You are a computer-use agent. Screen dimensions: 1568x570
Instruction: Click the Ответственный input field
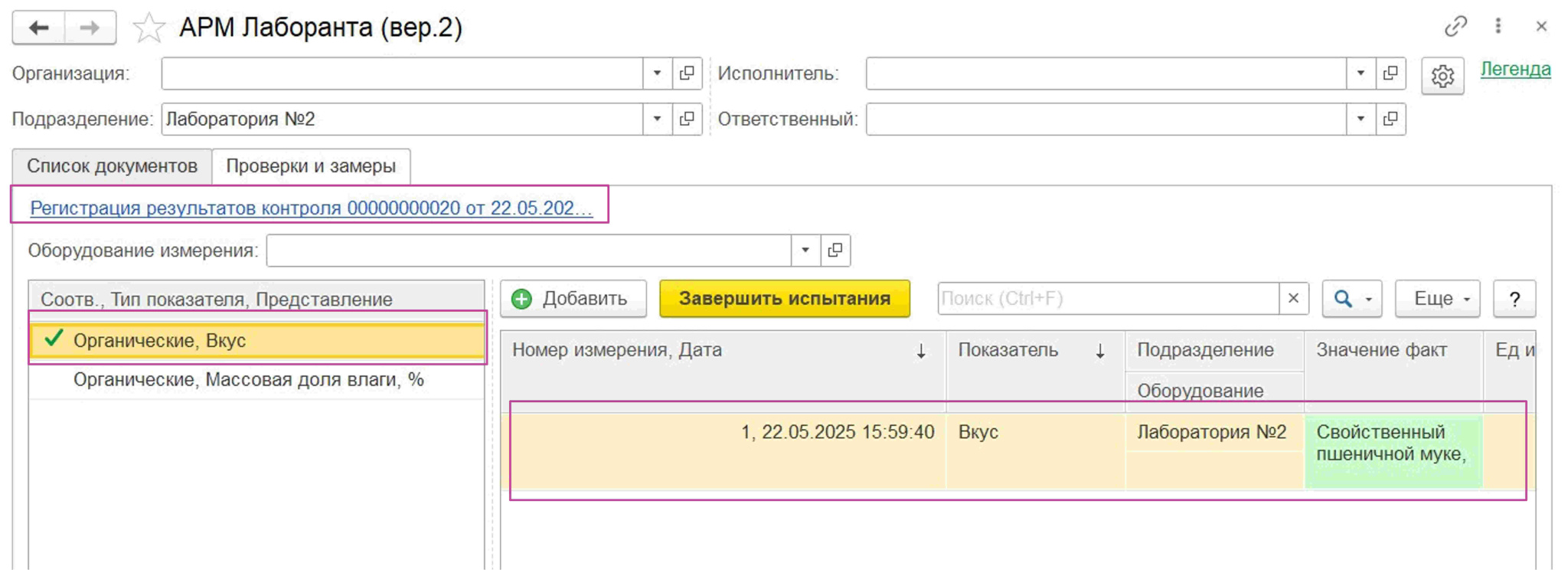pos(1106,120)
